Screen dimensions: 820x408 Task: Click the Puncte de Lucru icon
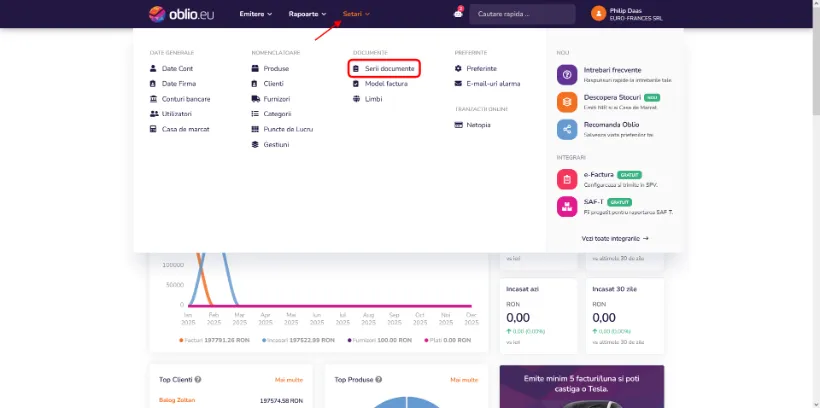255,129
